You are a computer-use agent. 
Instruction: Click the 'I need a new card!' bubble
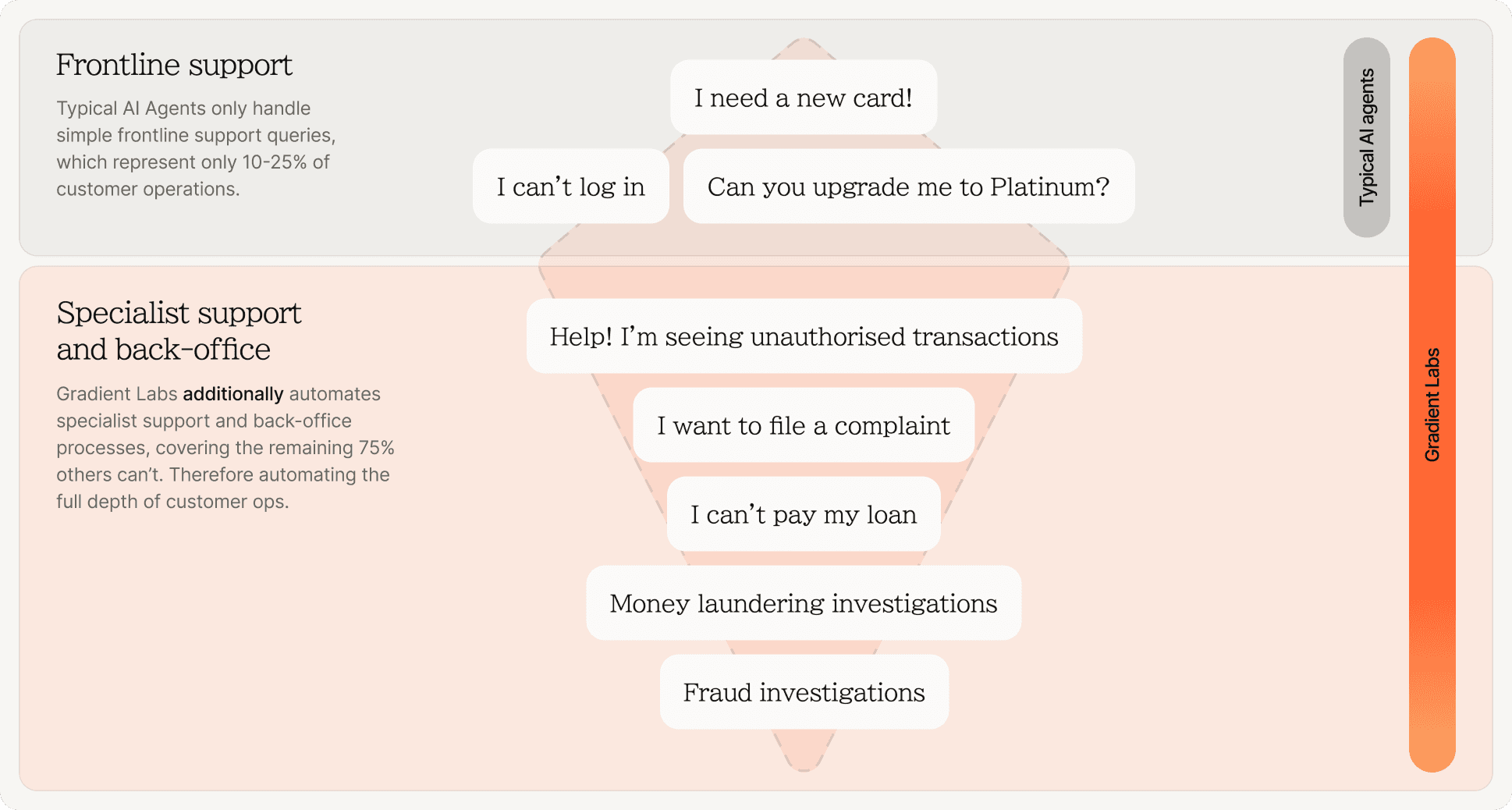click(804, 98)
